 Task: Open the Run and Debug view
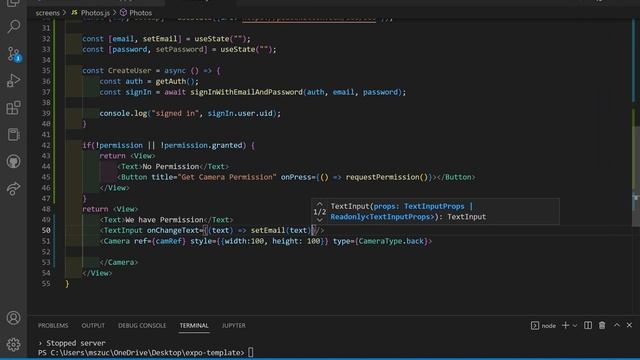tap(13, 80)
